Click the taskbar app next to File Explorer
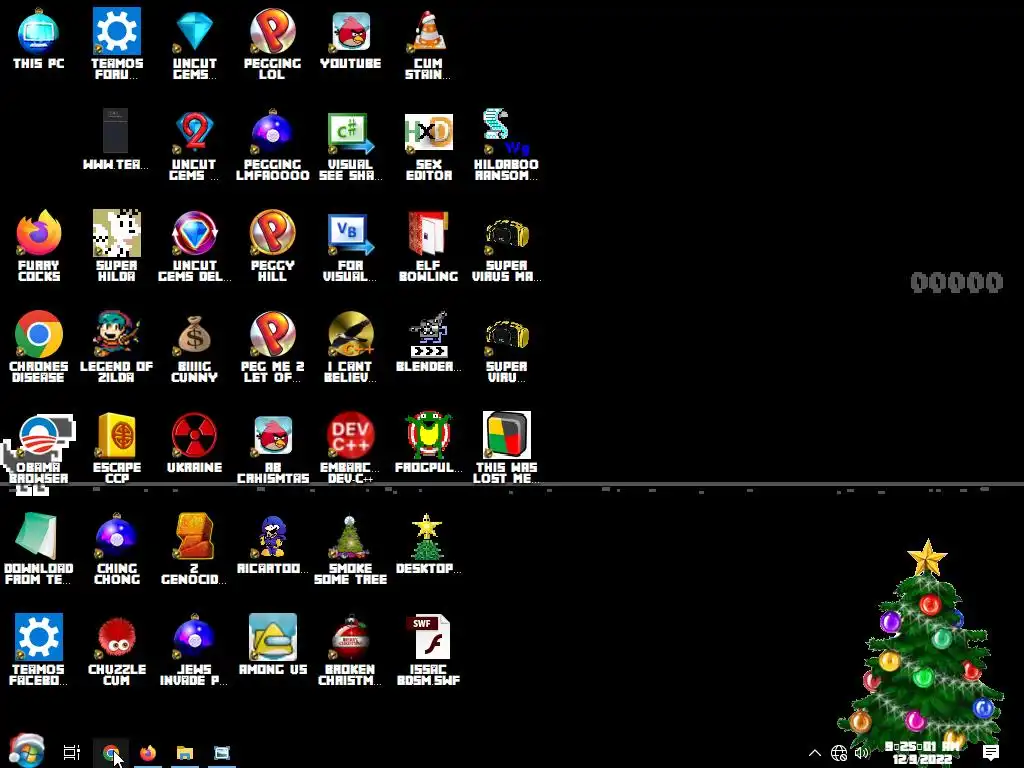The image size is (1024, 768). tap(222, 753)
